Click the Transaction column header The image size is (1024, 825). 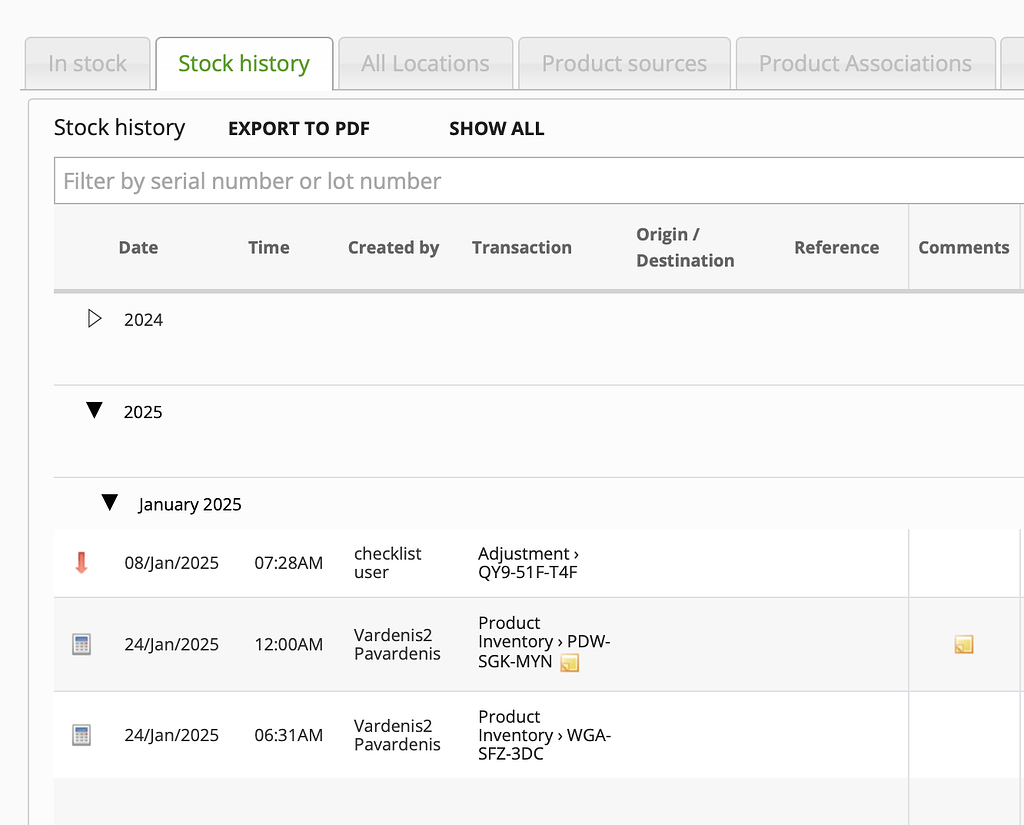(521, 248)
